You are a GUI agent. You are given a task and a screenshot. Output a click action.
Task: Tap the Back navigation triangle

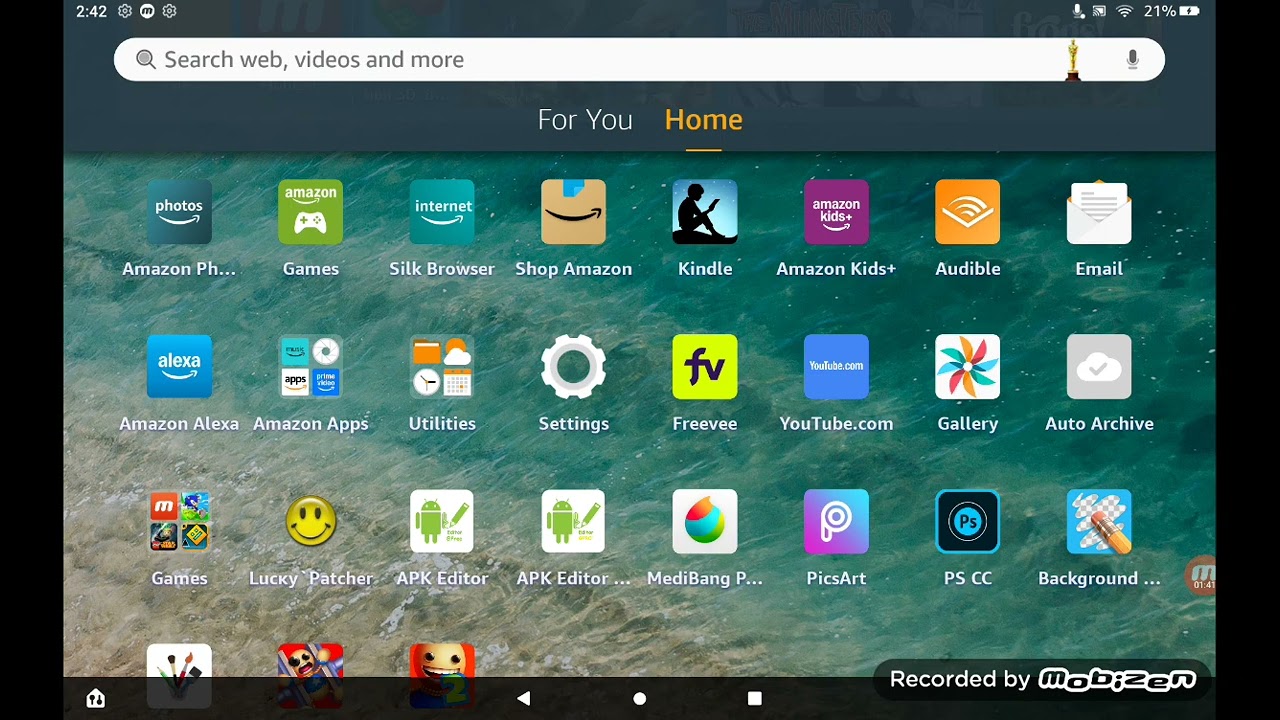coord(523,698)
